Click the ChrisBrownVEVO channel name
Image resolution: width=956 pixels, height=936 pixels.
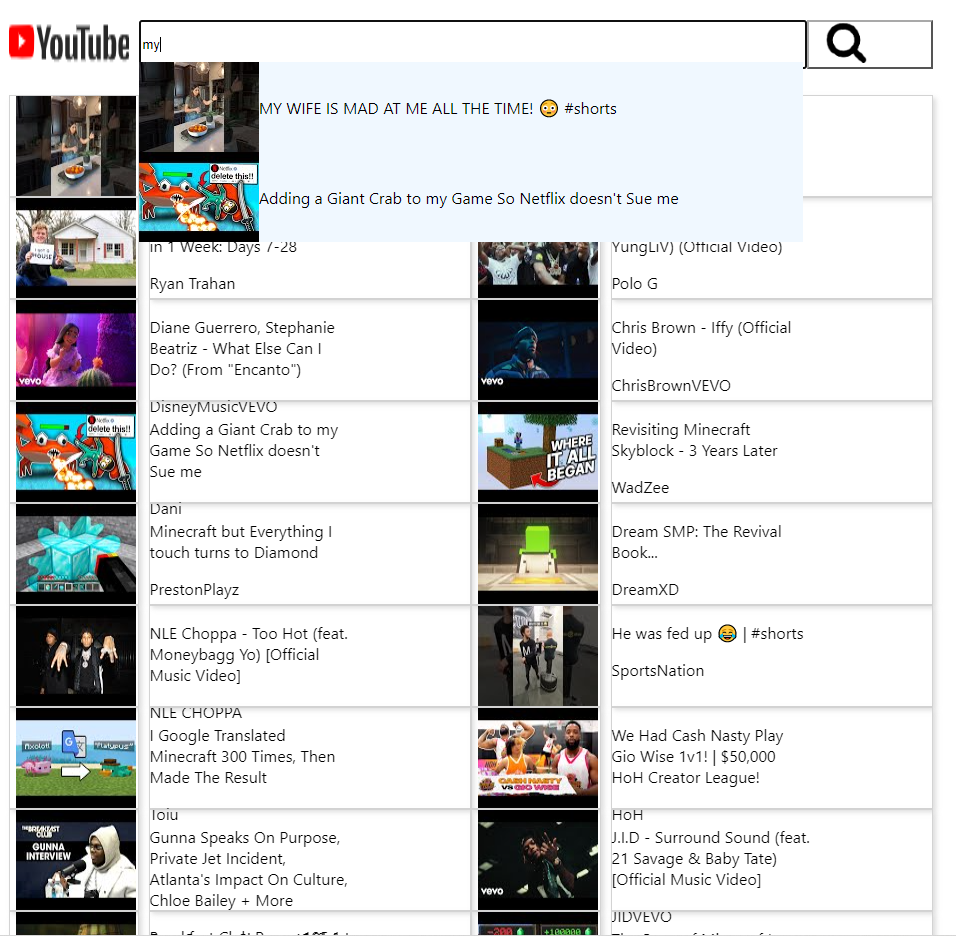[671, 385]
